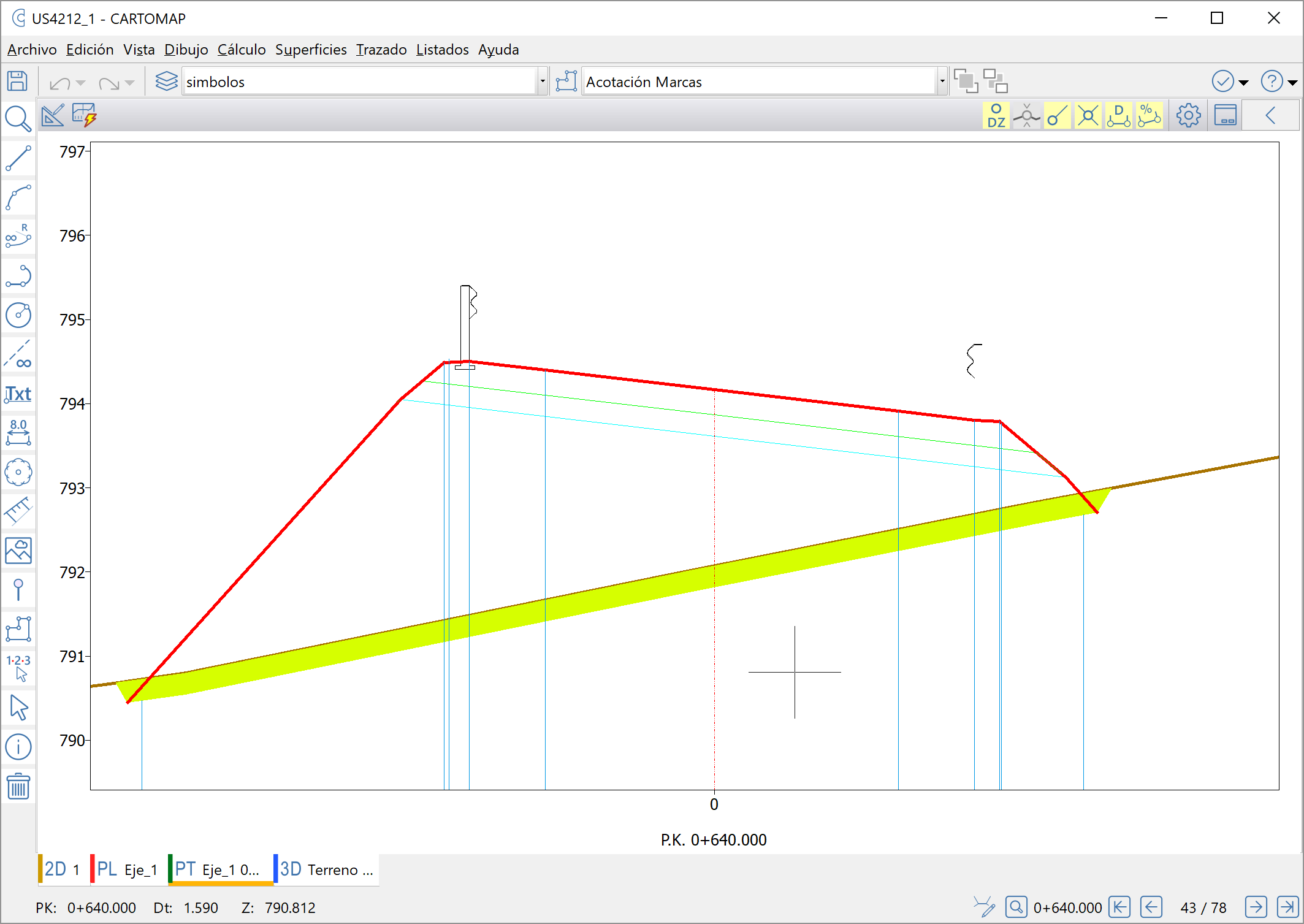Image resolution: width=1304 pixels, height=924 pixels.
Task: Select the circle drawing tool
Action: point(18,315)
